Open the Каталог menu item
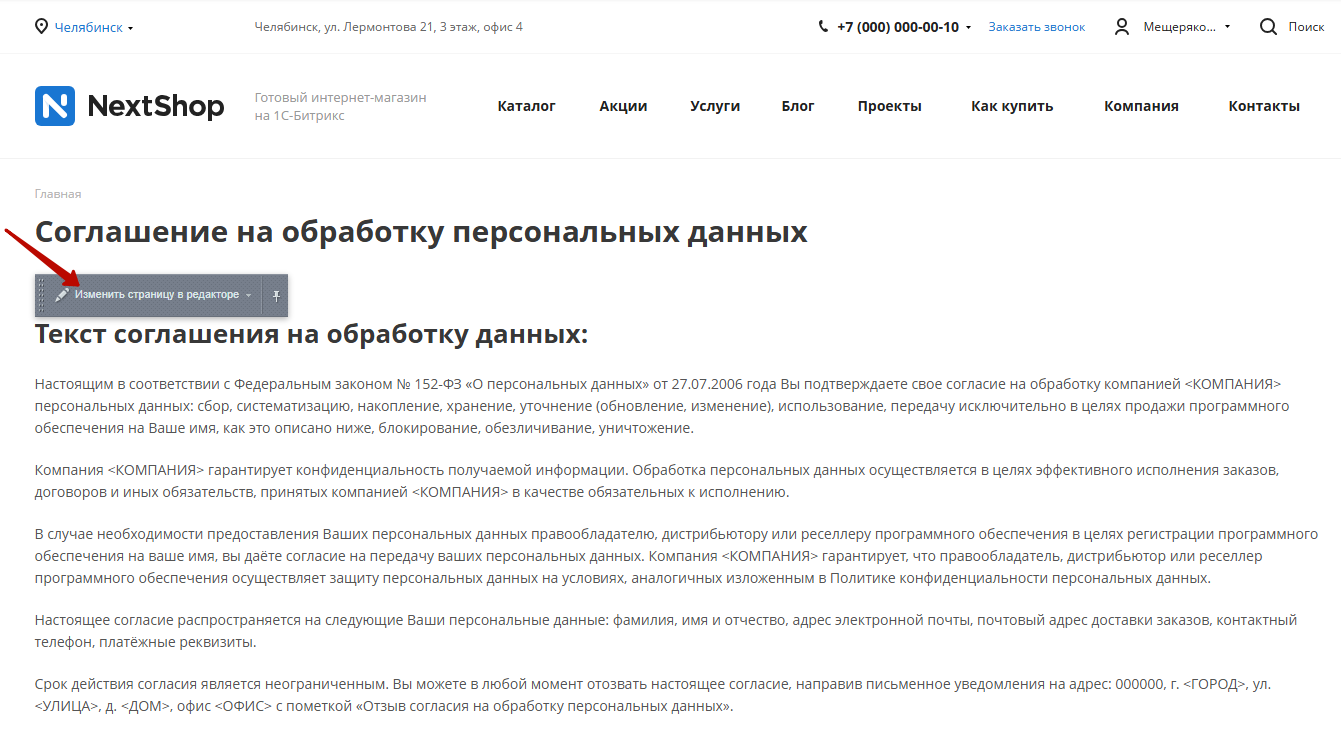The width and height of the screenshot is (1341, 734). 526,106
